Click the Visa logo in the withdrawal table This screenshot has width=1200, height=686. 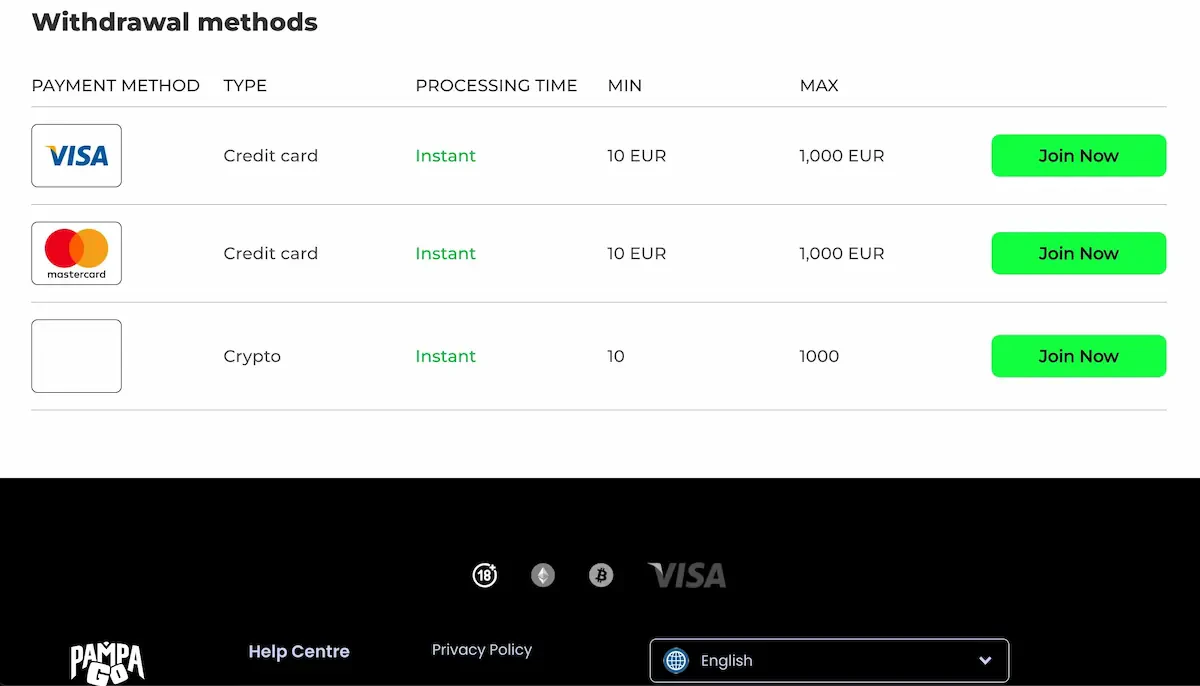pyautogui.click(x=77, y=156)
